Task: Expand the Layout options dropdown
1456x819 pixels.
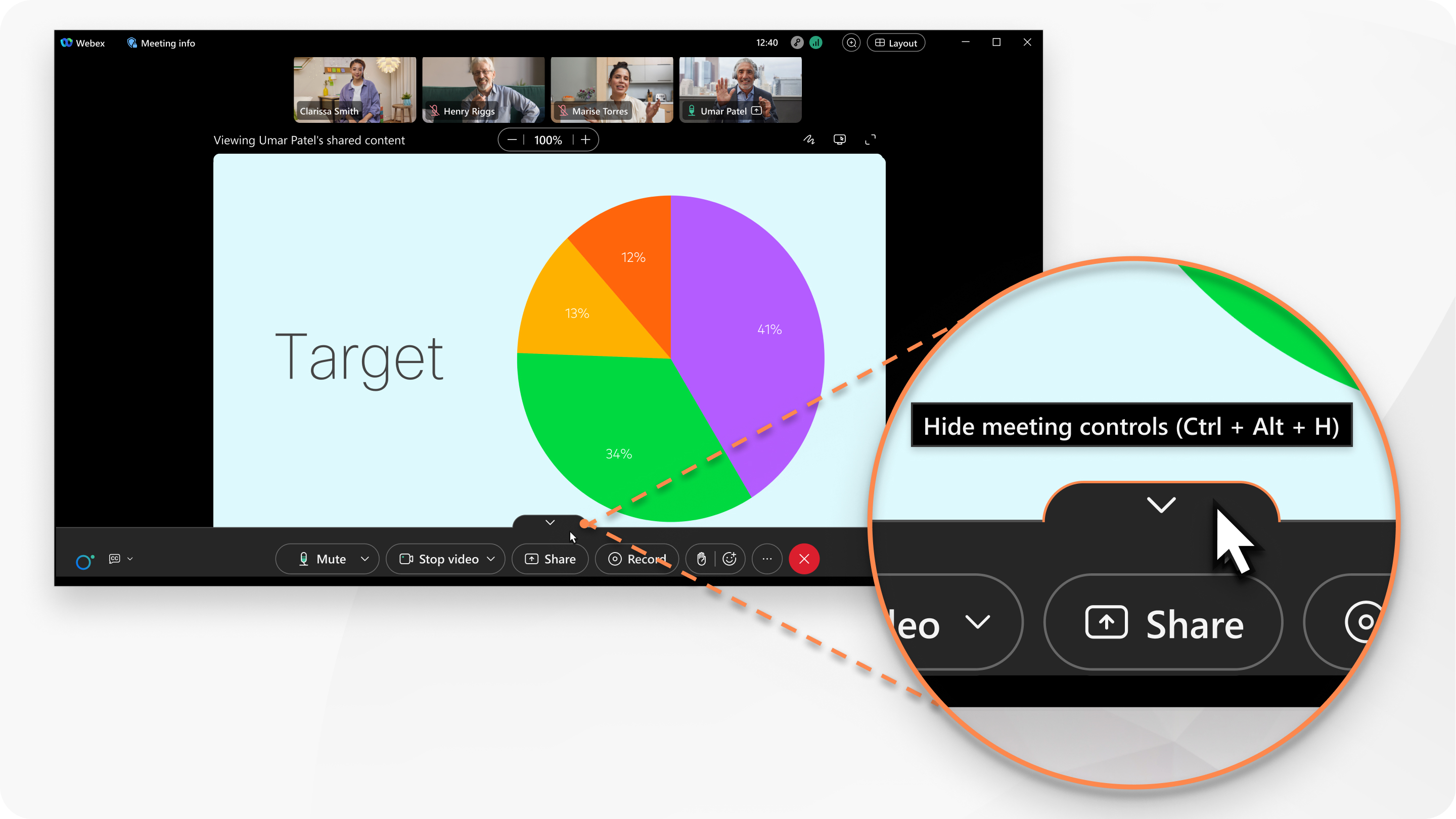Action: click(x=898, y=42)
